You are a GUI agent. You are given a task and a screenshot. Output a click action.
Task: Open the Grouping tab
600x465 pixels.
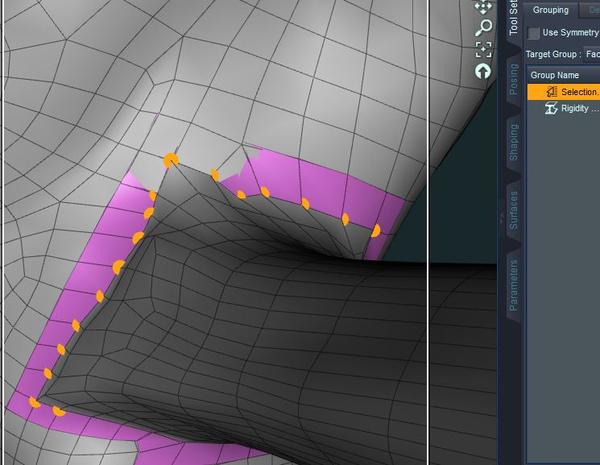[x=551, y=10]
